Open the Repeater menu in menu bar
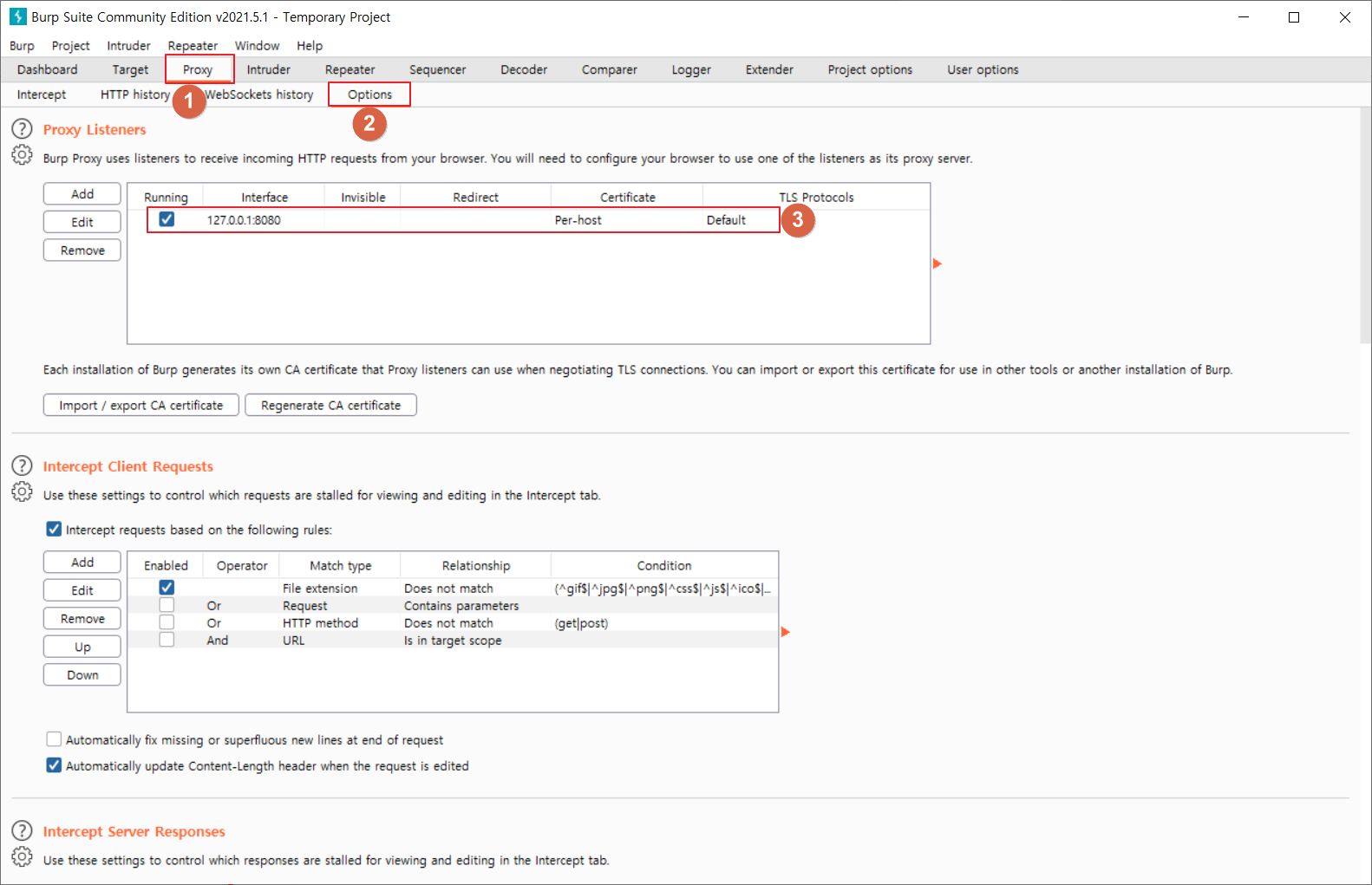Screen dimensions: 1372x885 pos(193,46)
